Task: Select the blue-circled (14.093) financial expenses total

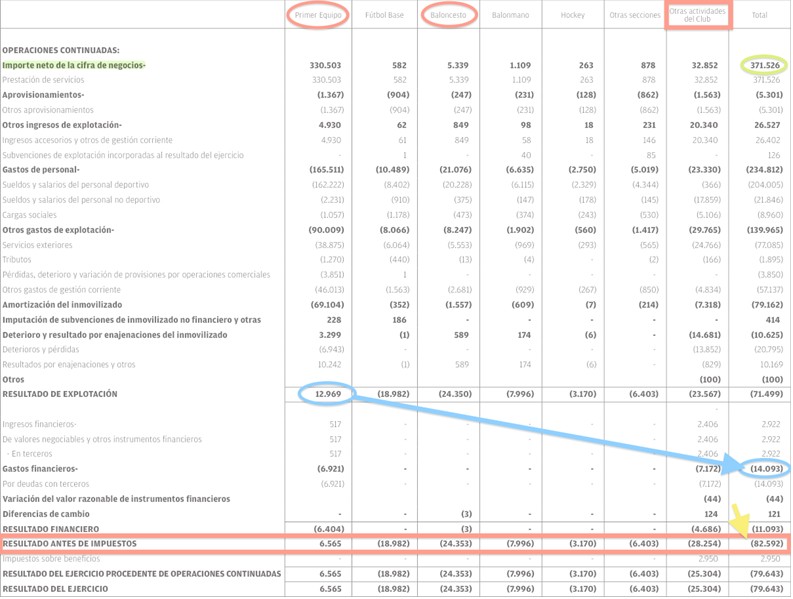Action: [x=764, y=468]
